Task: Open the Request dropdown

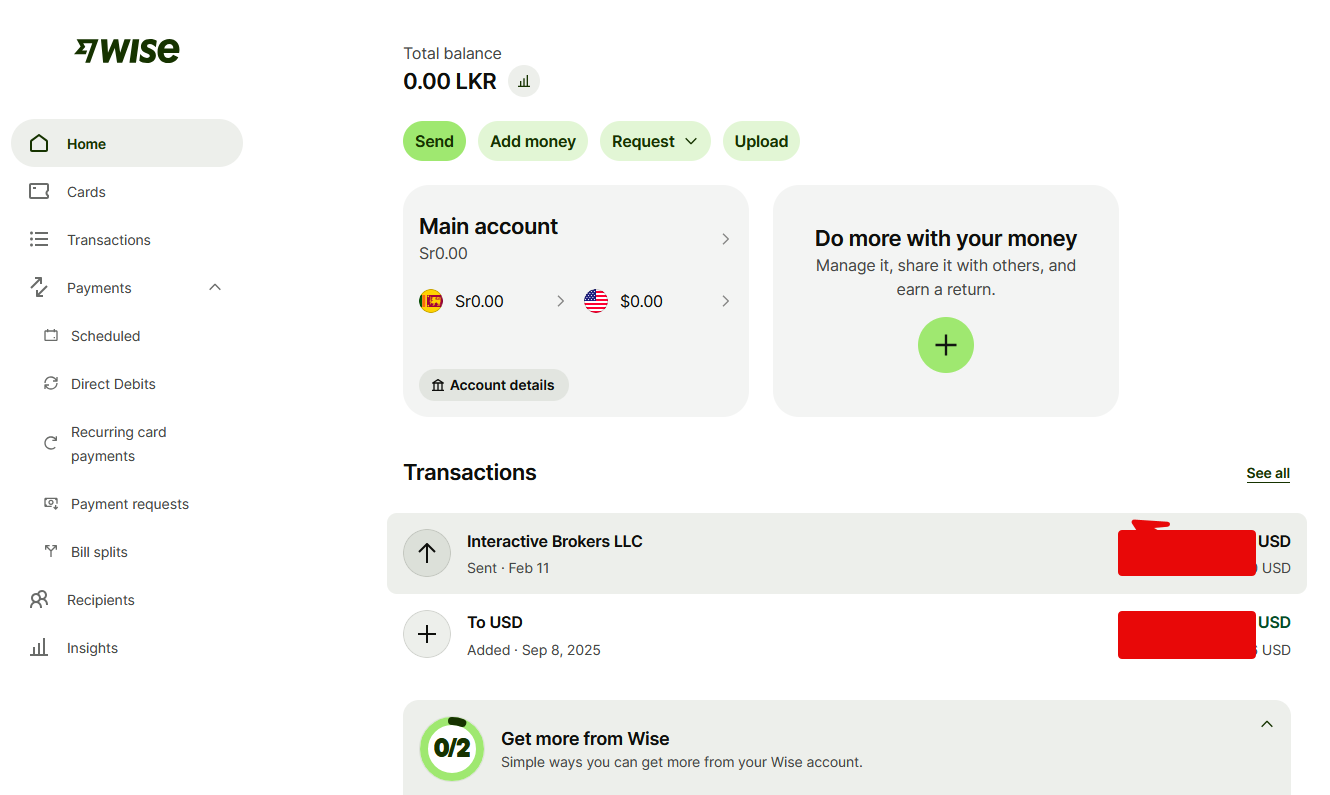Action: tap(655, 141)
